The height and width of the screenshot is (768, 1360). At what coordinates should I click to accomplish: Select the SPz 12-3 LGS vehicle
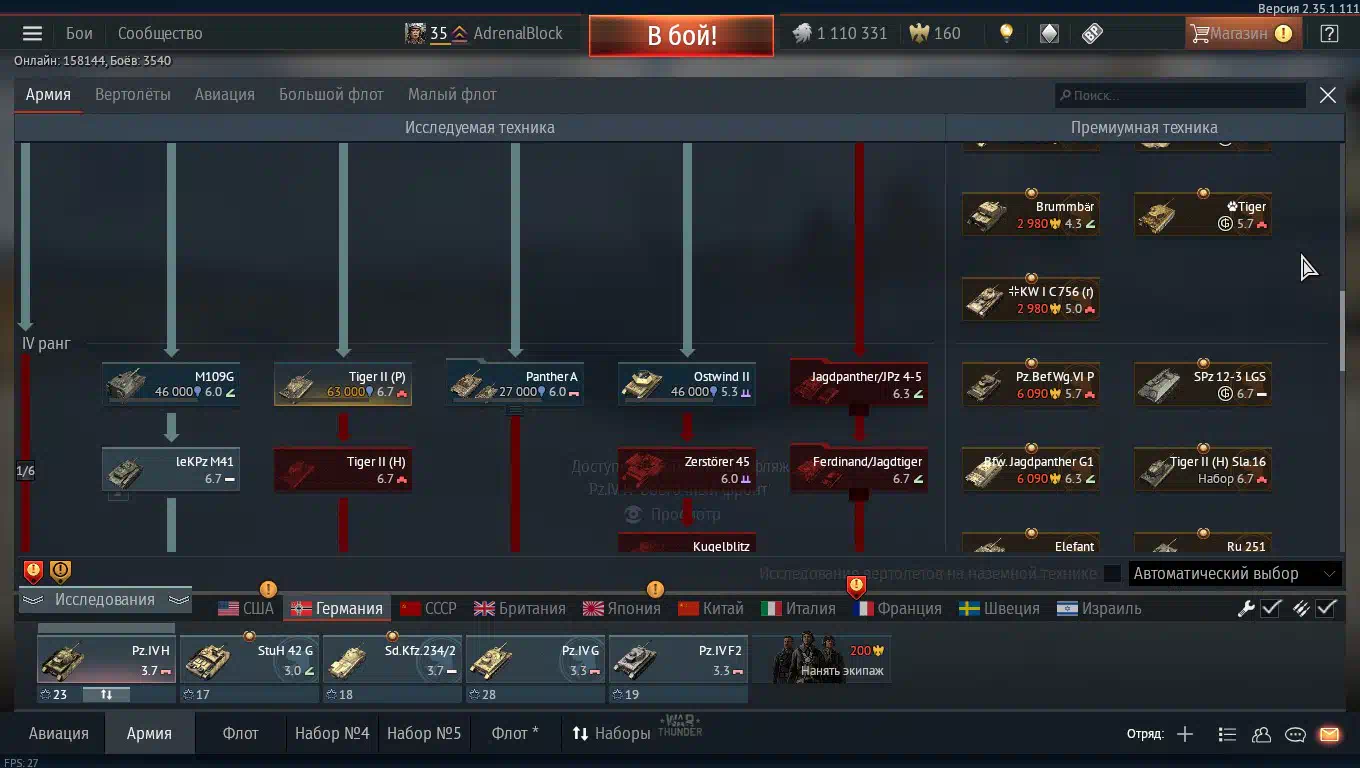pos(1203,384)
